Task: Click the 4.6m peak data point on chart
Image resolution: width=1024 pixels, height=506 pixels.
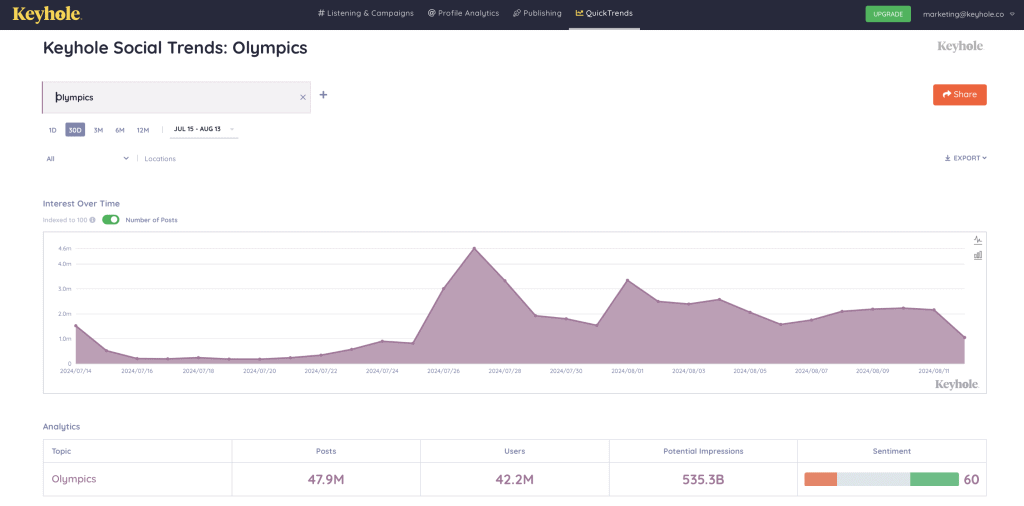Action: (x=474, y=249)
